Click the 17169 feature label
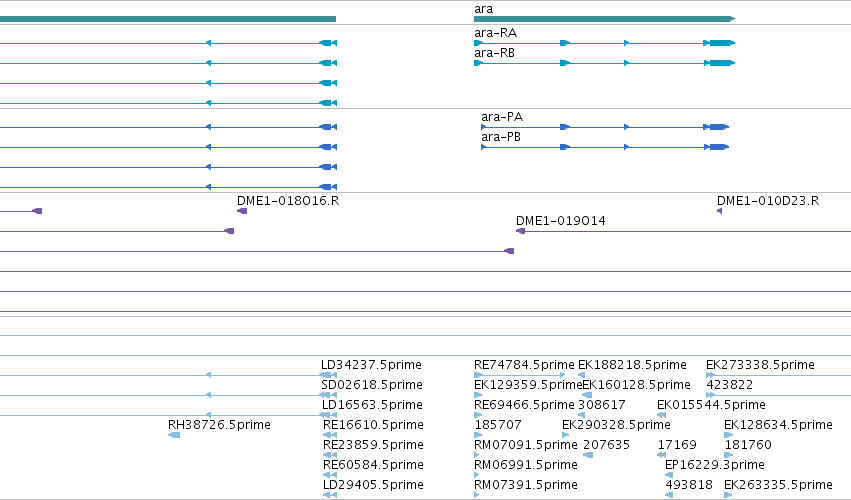This screenshot has width=851, height=500. tap(677, 445)
